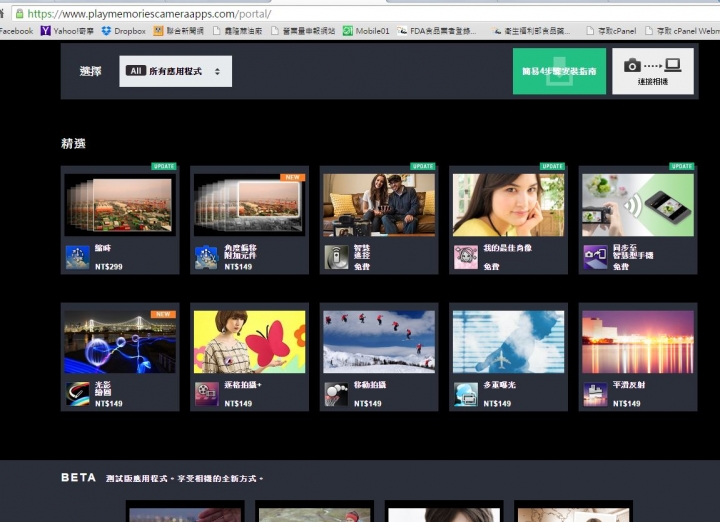Open the Dropbox bookmark

click(x=124, y=31)
